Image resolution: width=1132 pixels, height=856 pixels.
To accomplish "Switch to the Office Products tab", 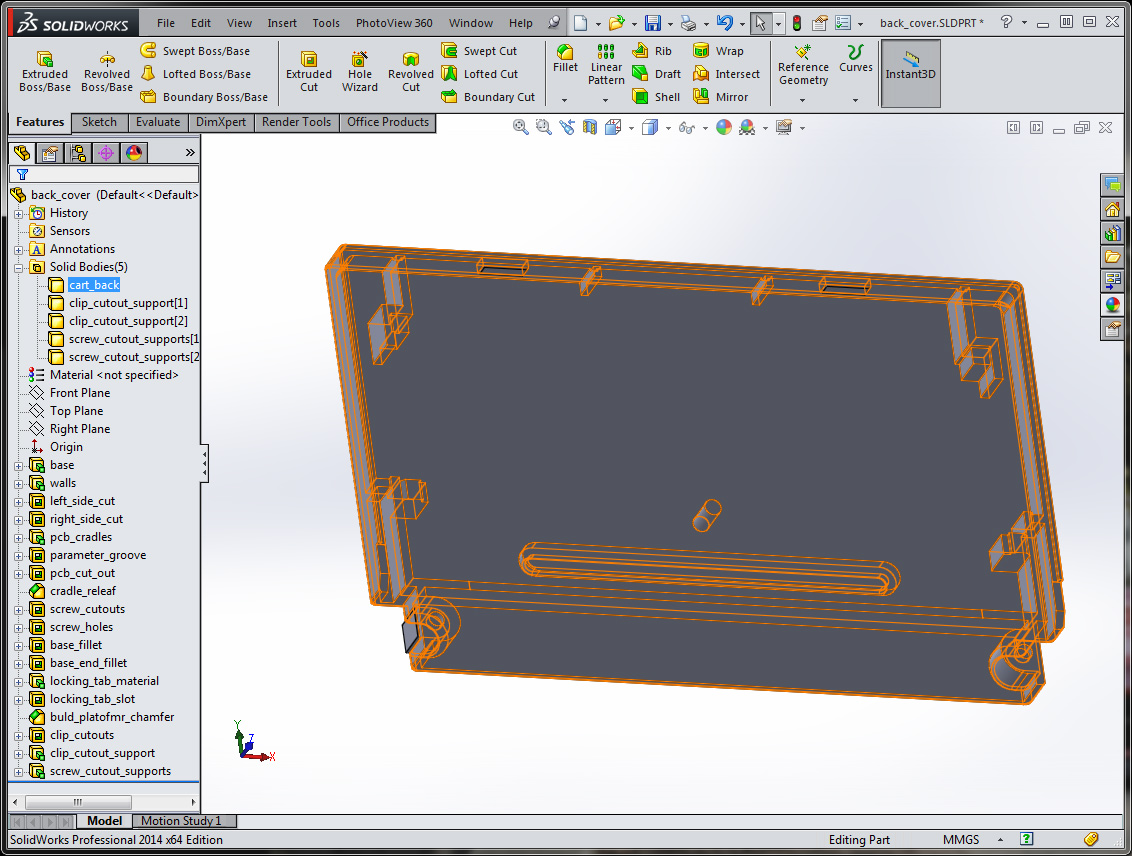I will click(x=388, y=122).
